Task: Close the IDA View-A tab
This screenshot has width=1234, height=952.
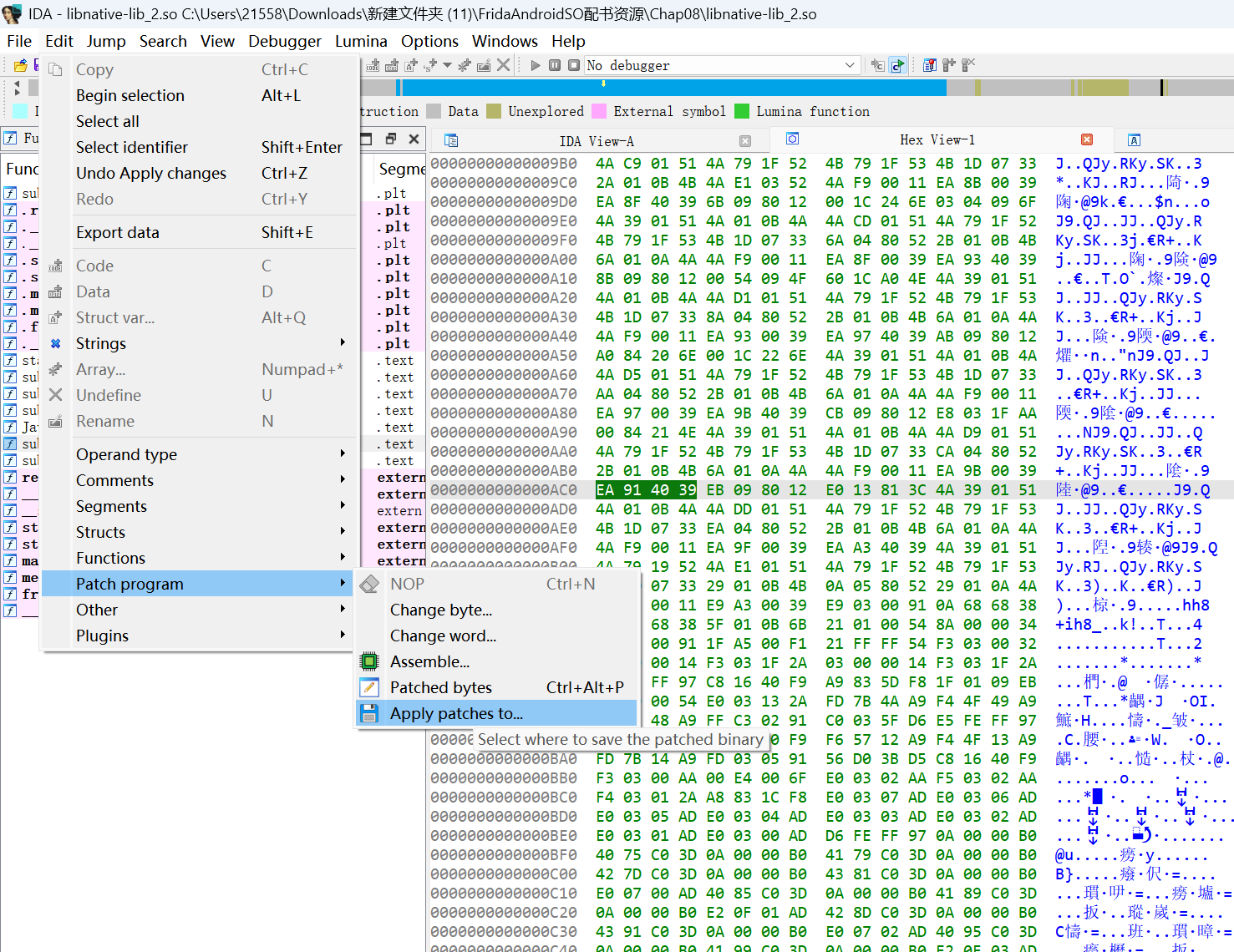Action: pos(745,141)
